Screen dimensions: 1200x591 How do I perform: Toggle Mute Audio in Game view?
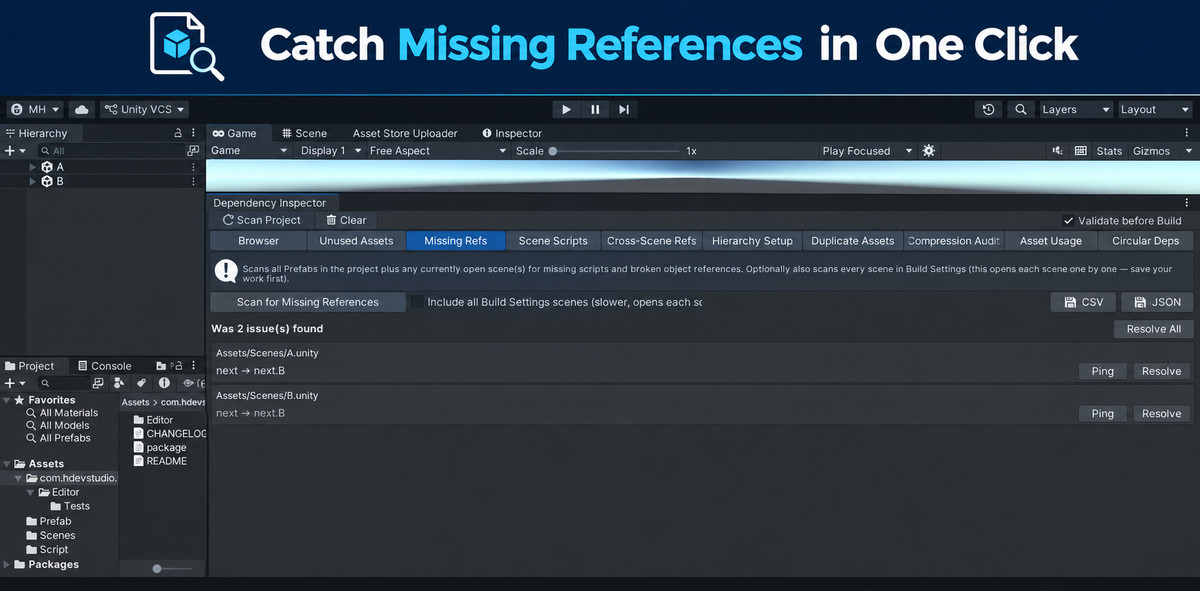coord(1057,151)
